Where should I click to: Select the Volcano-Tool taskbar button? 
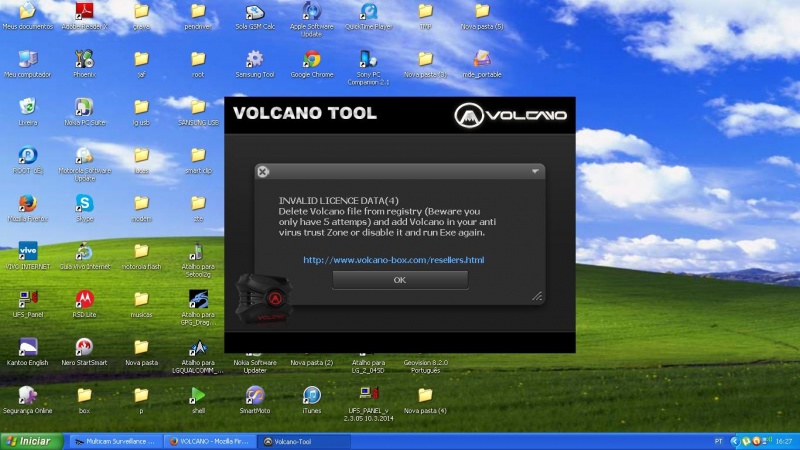click(305, 441)
